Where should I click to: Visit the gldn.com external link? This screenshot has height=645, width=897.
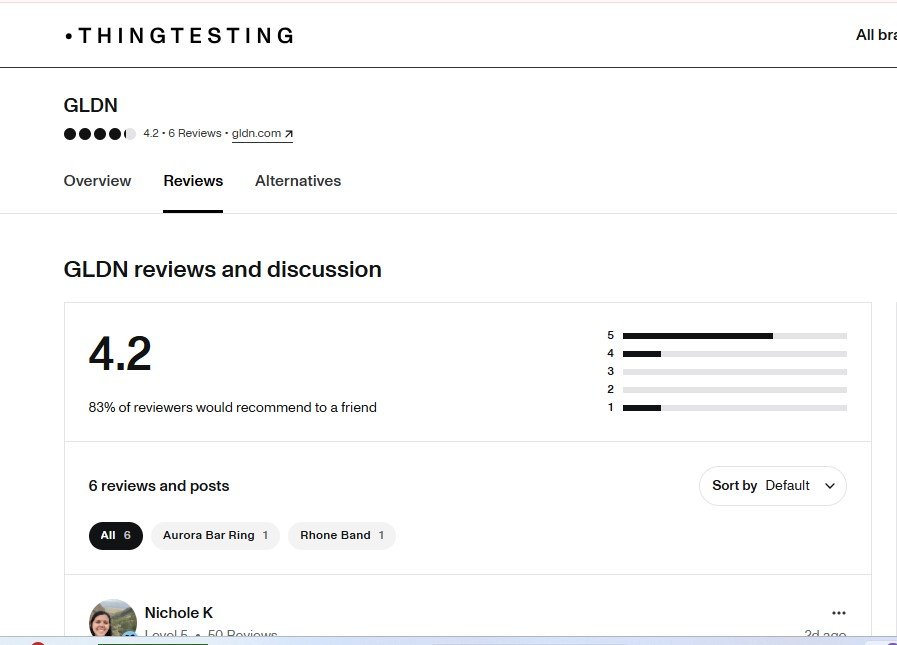(x=262, y=133)
